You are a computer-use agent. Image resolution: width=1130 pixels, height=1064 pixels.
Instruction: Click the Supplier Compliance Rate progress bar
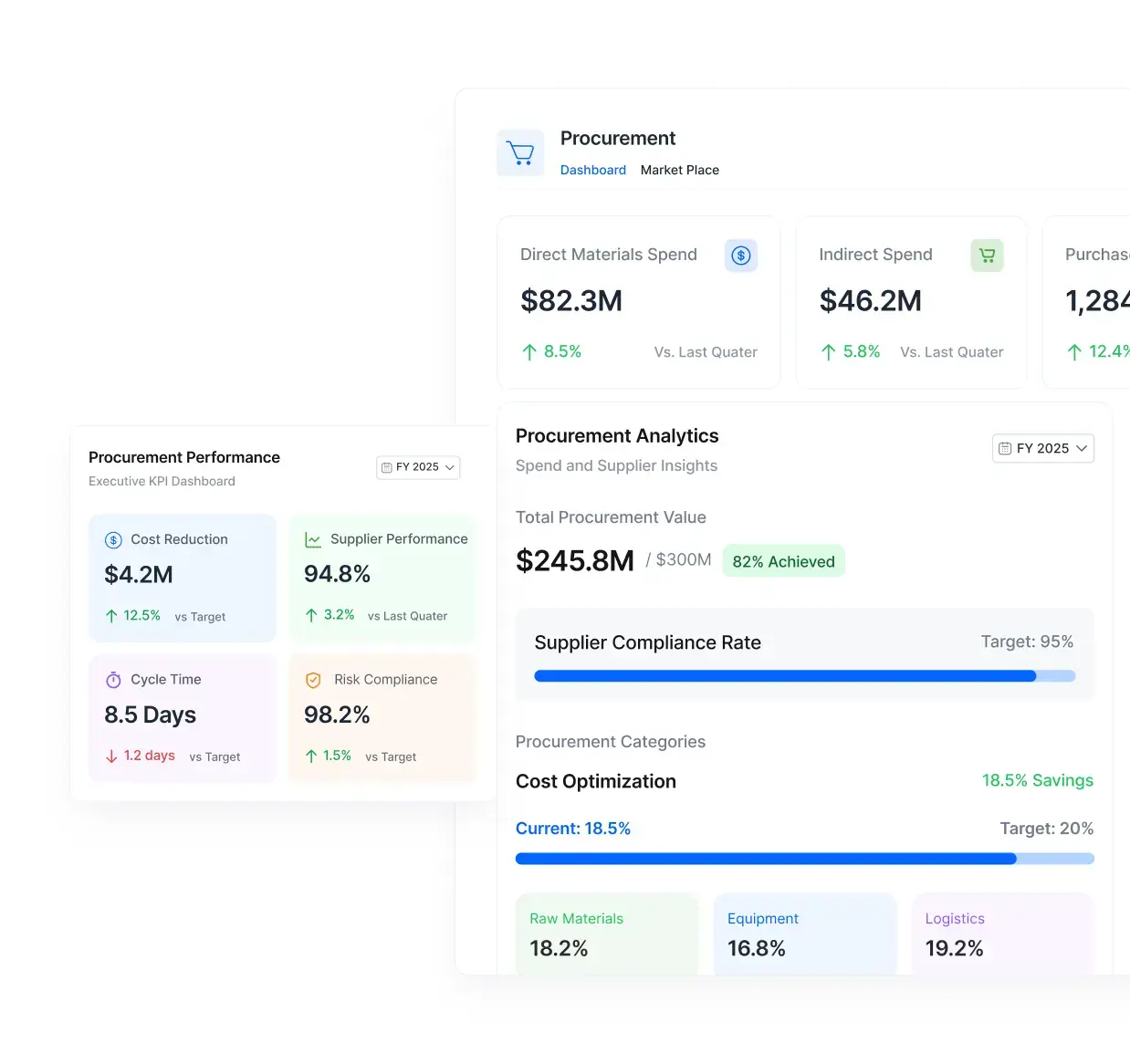pos(804,676)
